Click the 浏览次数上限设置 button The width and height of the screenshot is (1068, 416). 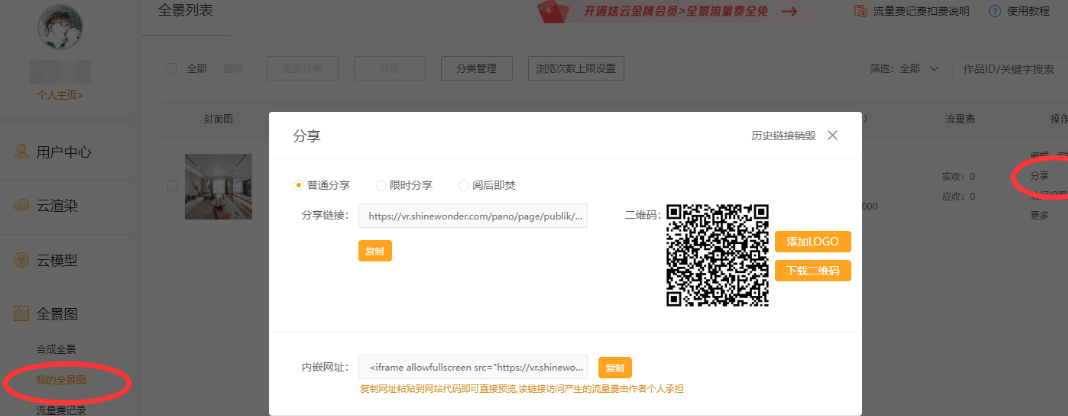(576, 69)
